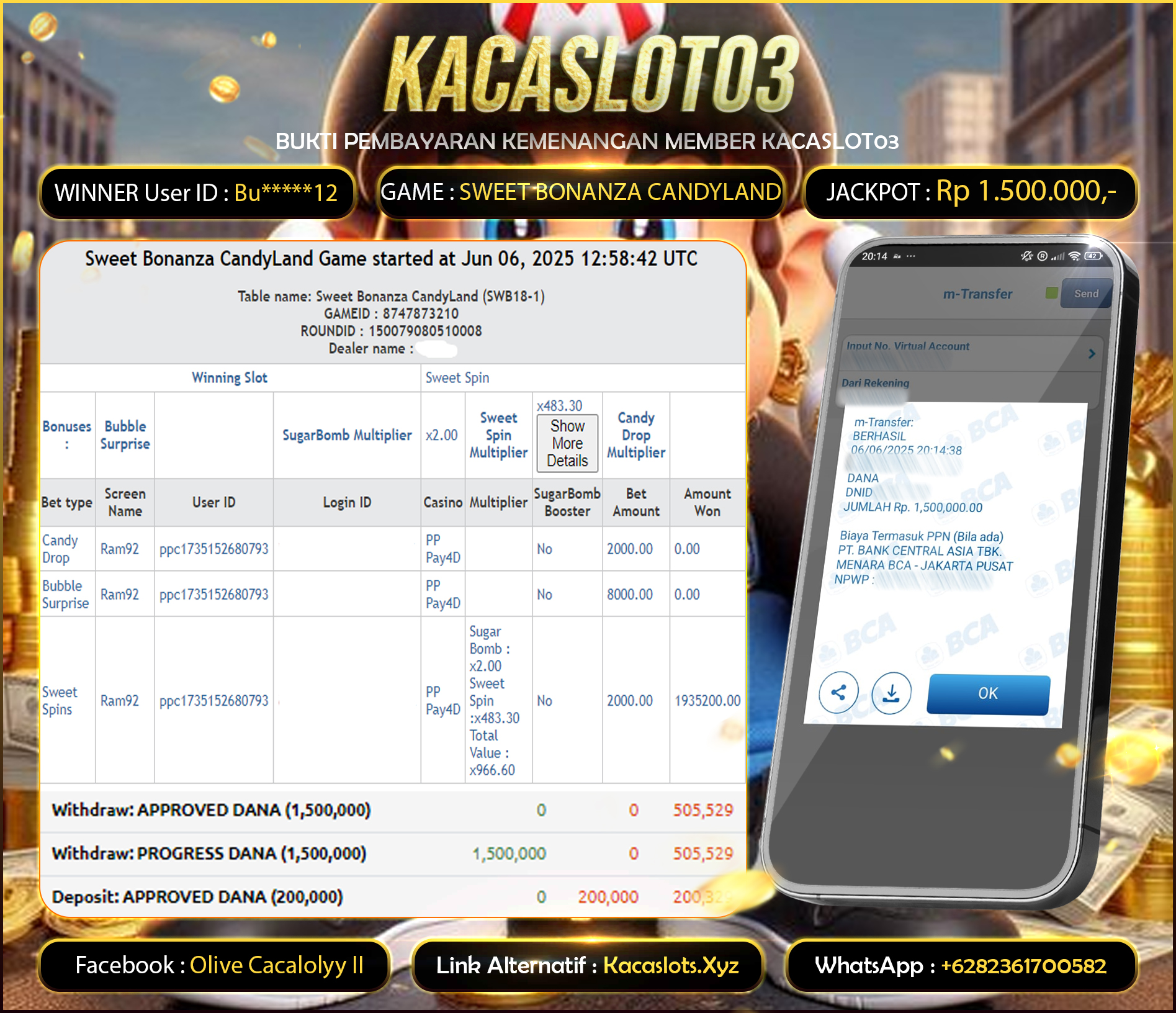Click the Bet Amount column header
1176x1013 pixels.
pos(636,502)
